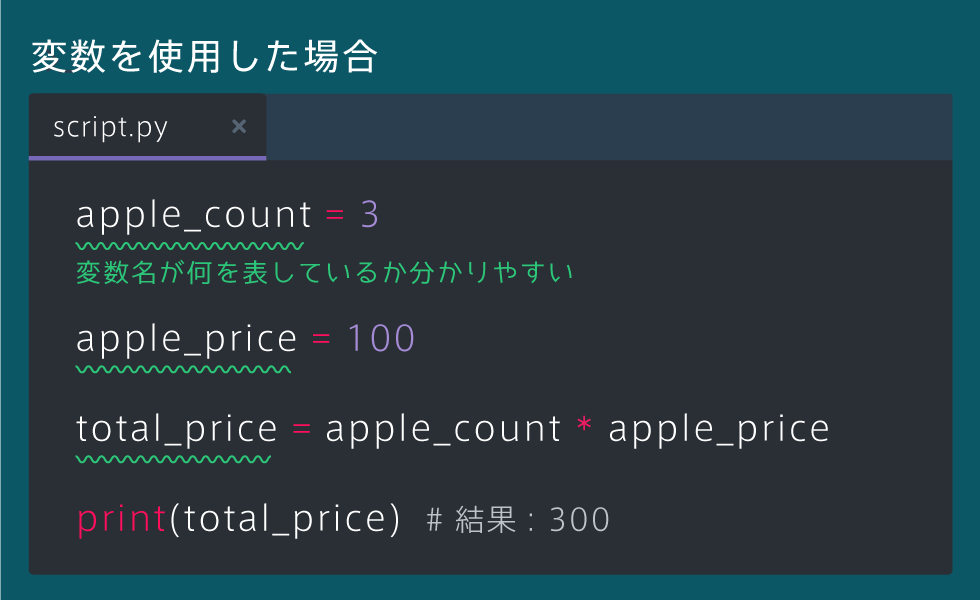Image resolution: width=980 pixels, height=600 pixels.
Task: Click the pink asterisk multiplication operator
Action: [584, 426]
